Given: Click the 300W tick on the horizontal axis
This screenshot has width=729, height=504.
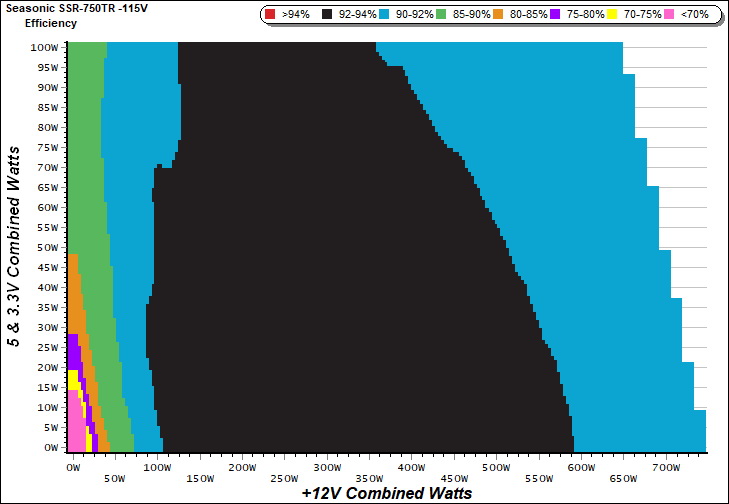Looking at the screenshot, I should (x=328, y=468).
